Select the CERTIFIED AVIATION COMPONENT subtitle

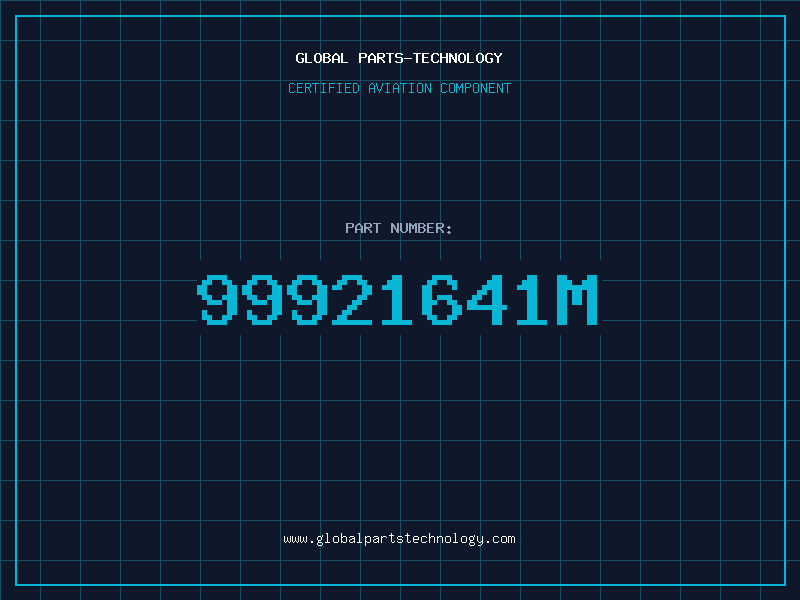pos(399,88)
